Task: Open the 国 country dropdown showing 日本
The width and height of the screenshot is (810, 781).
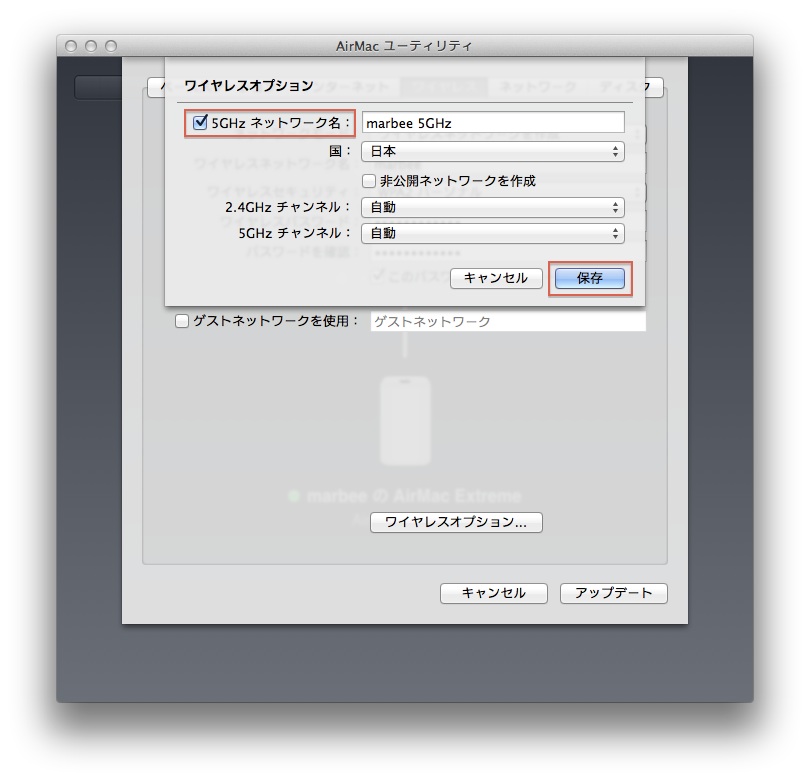Action: pyautogui.click(x=493, y=152)
